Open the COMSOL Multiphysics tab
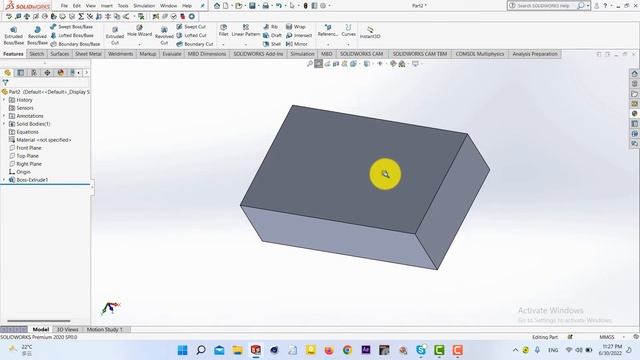Image resolution: width=640 pixels, height=360 pixels. (x=479, y=54)
